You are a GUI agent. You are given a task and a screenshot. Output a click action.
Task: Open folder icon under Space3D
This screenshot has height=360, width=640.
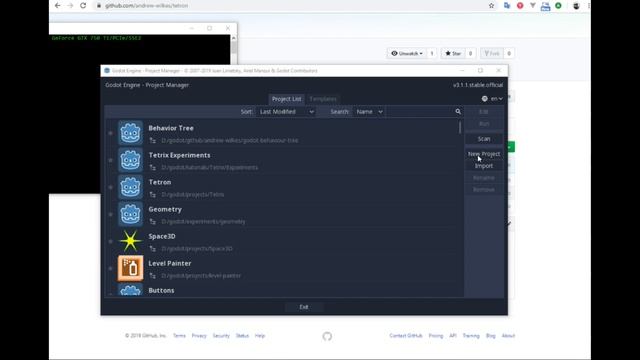pyautogui.click(x=153, y=249)
